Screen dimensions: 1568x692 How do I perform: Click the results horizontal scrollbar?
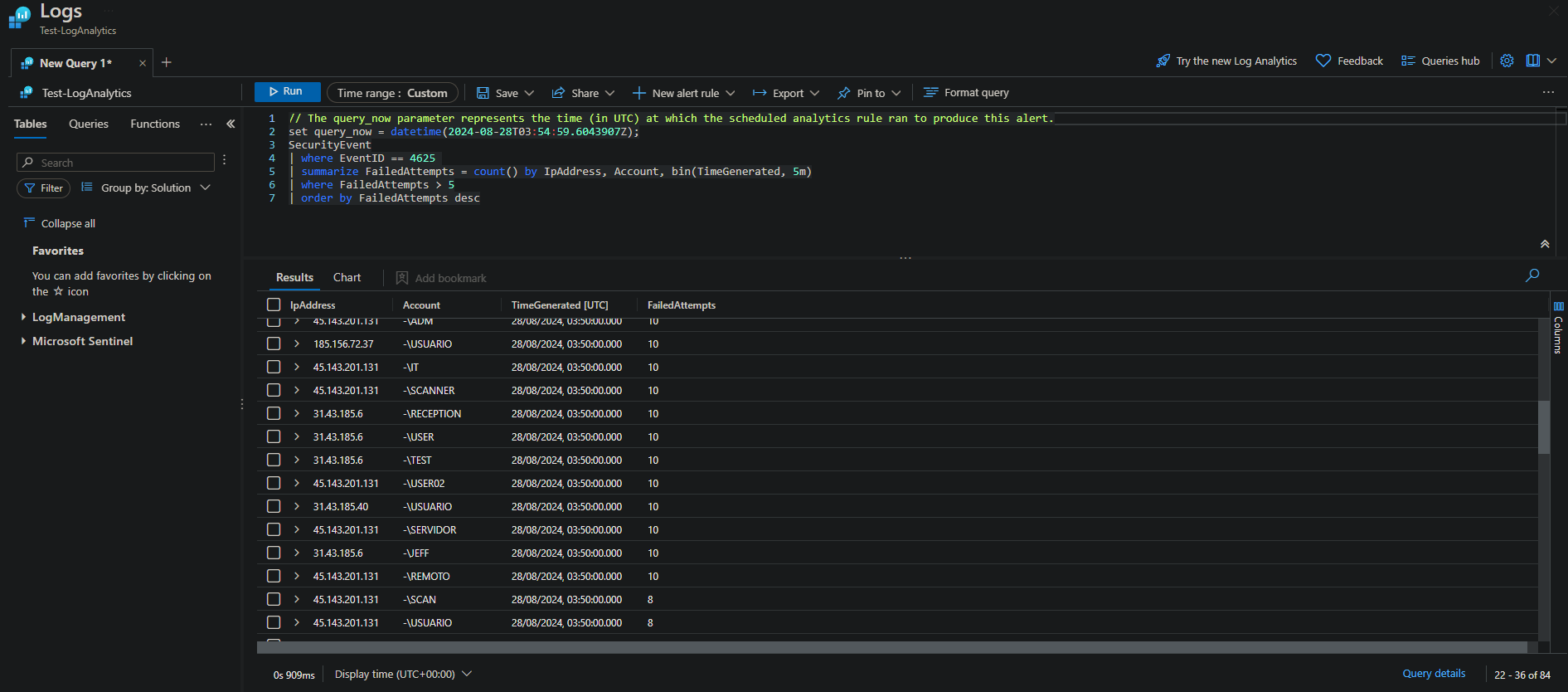892,647
